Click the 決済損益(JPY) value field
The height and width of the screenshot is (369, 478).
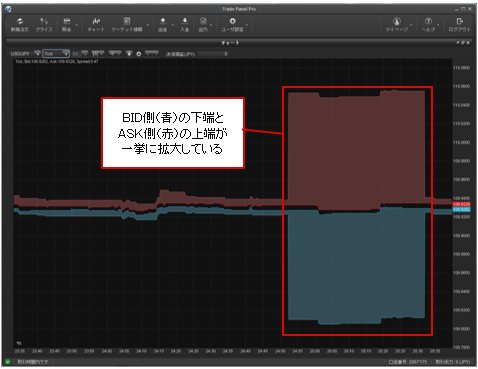(214, 54)
